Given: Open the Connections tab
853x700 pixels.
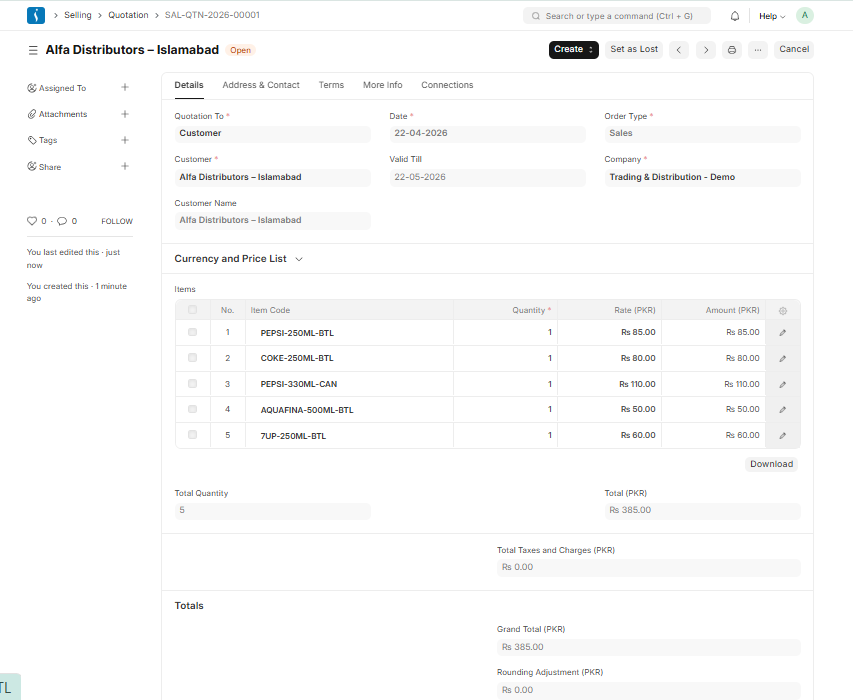Looking at the screenshot, I should [x=447, y=85].
